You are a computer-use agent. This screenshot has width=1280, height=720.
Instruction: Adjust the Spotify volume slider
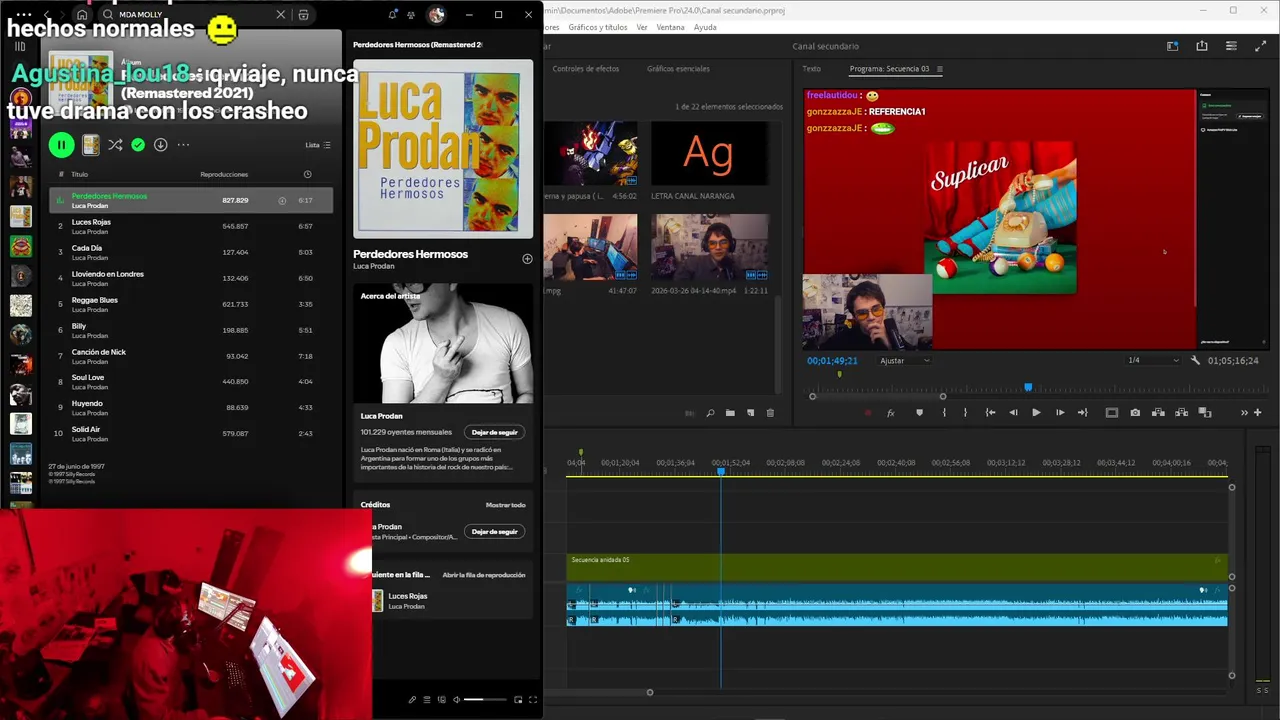pyautogui.click(x=485, y=700)
